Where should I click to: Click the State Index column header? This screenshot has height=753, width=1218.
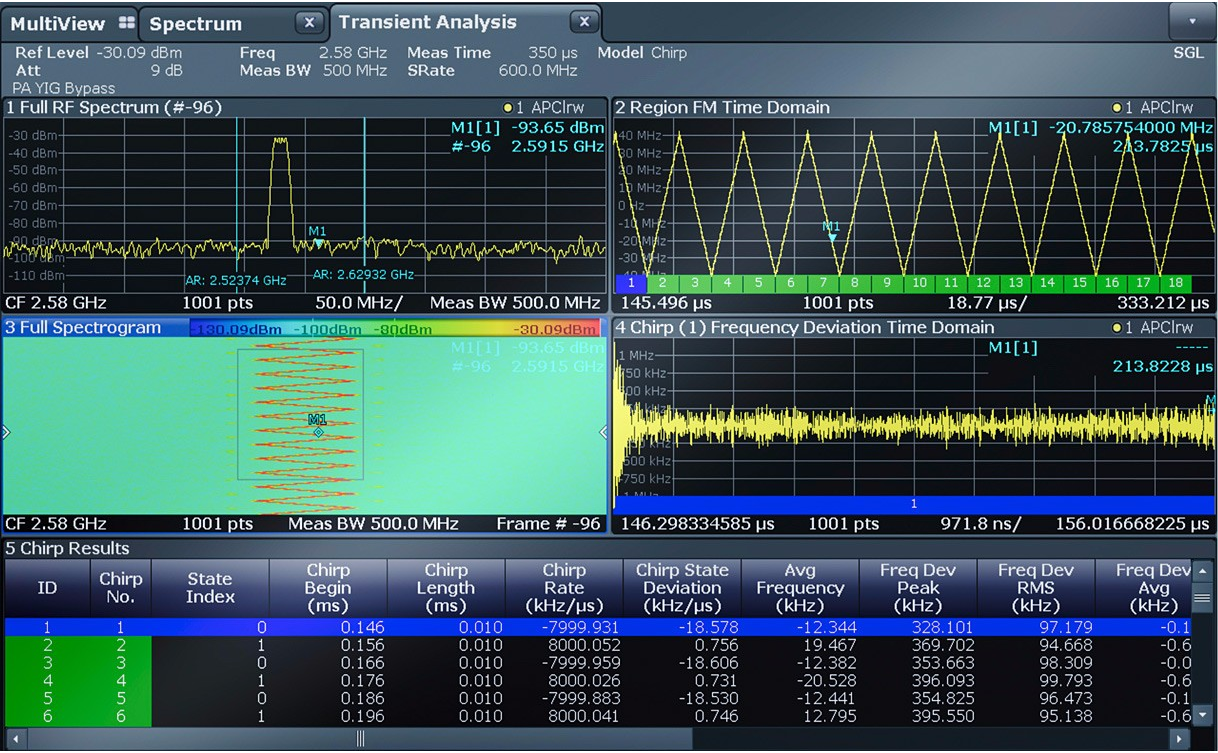(210, 588)
